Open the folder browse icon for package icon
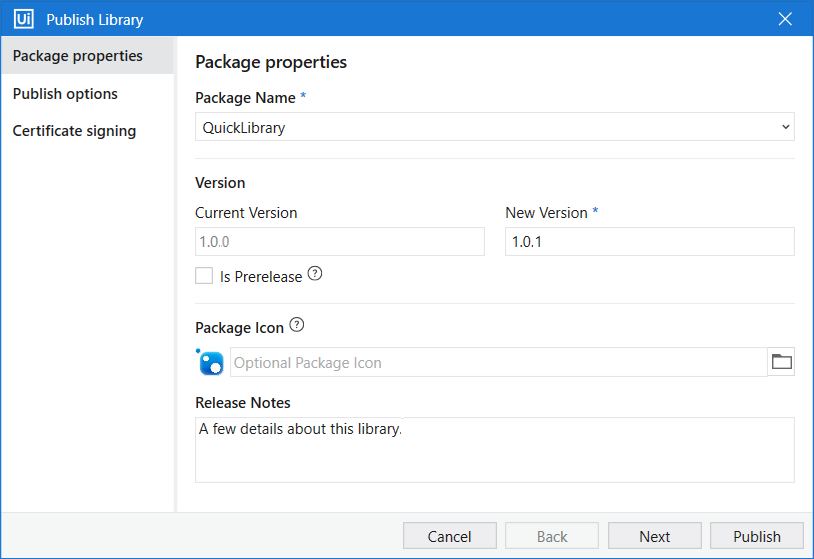 pos(781,362)
